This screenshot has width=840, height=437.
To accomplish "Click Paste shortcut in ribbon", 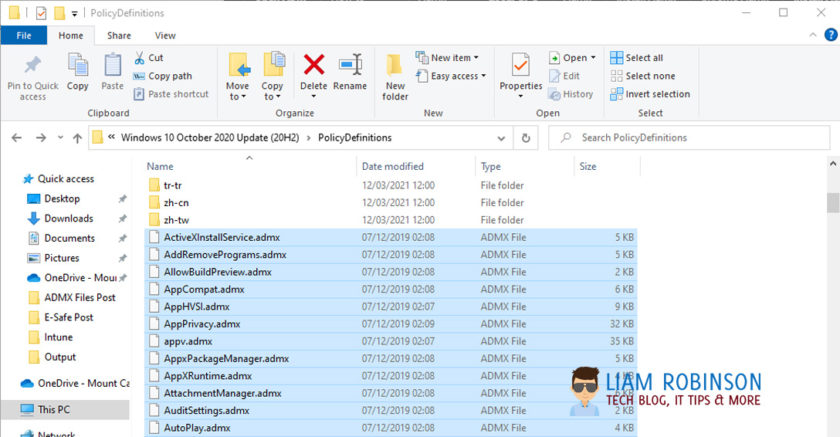I will pyautogui.click(x=171, y=94).
